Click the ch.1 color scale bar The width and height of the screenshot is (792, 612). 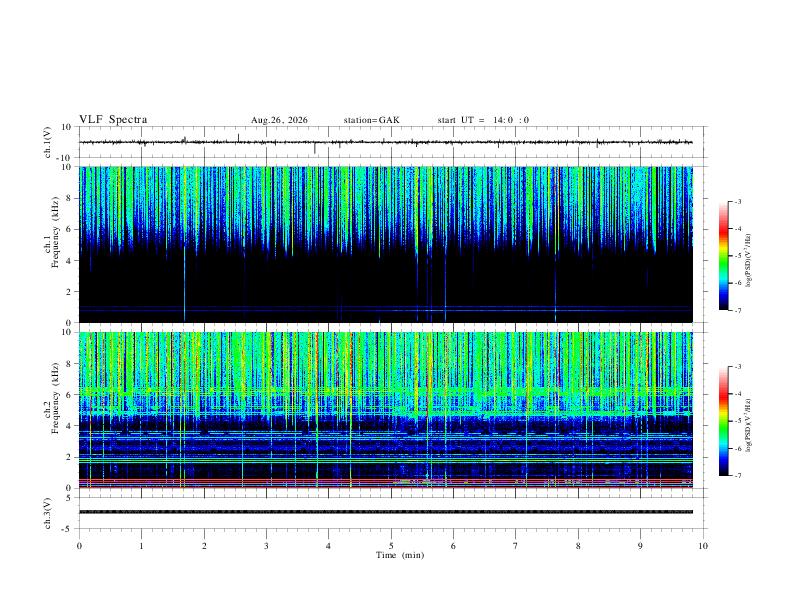(x=723, y=256)
